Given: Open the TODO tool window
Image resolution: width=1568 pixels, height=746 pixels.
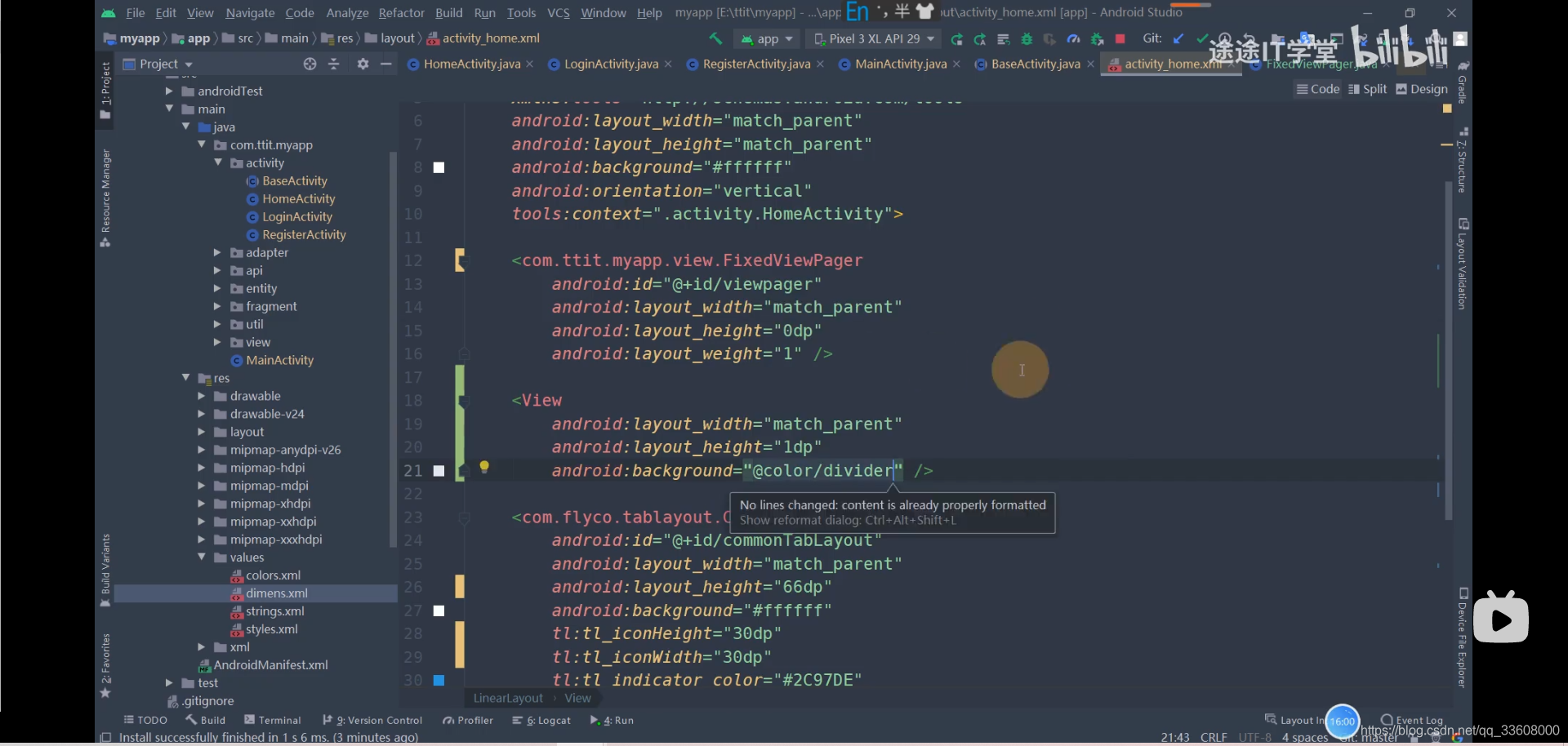Looking at the screenshot, I should pos(145,720).
